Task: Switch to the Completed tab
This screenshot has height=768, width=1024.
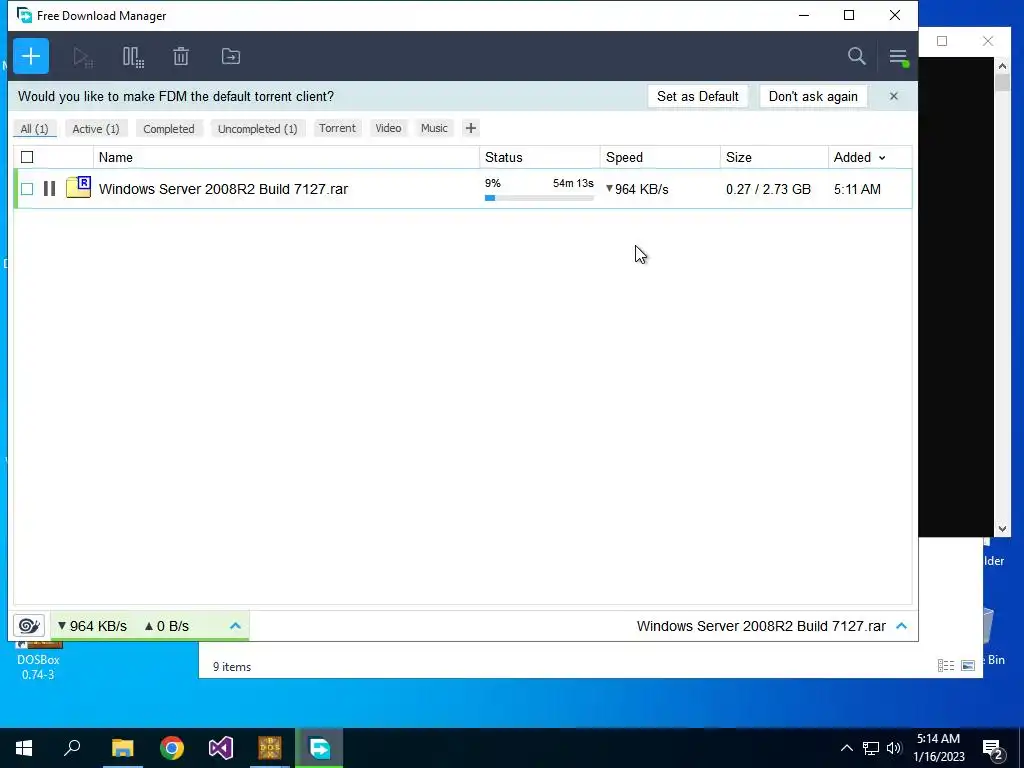Action: 168,129
